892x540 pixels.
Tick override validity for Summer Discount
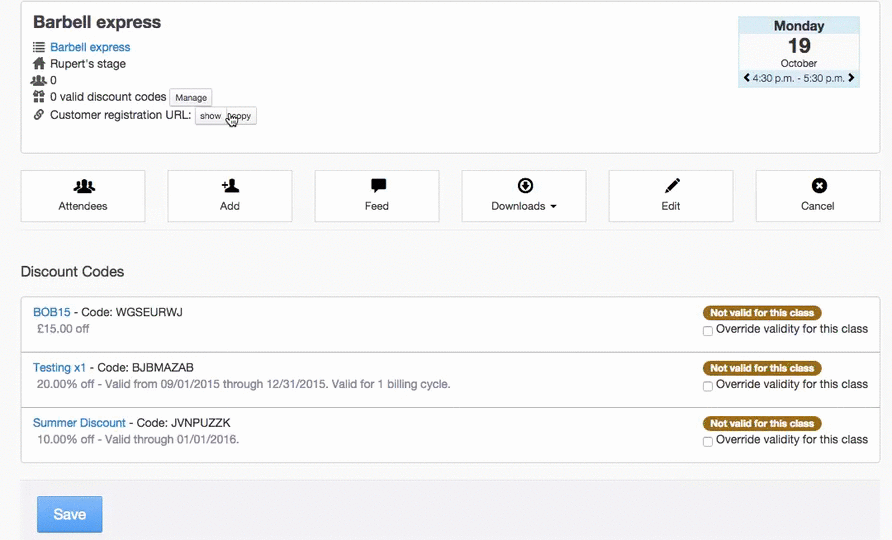(708, 441)
